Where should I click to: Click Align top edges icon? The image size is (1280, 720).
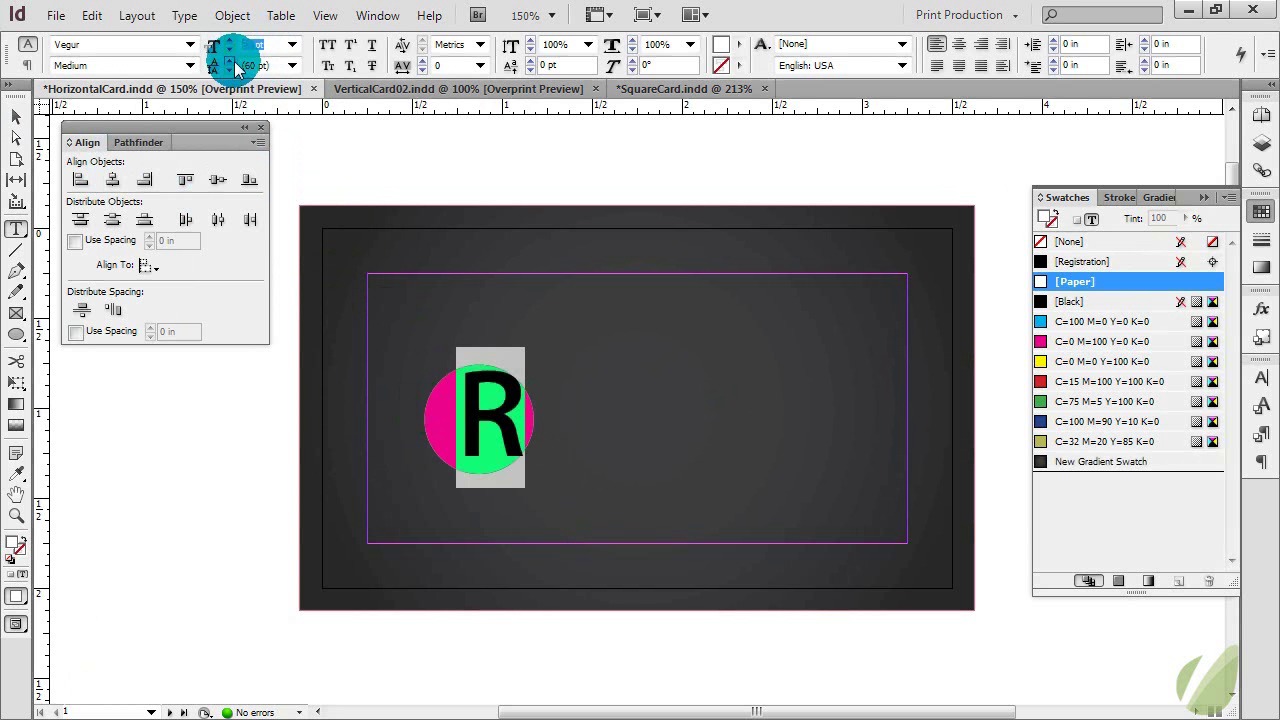[x=185, y=180]
